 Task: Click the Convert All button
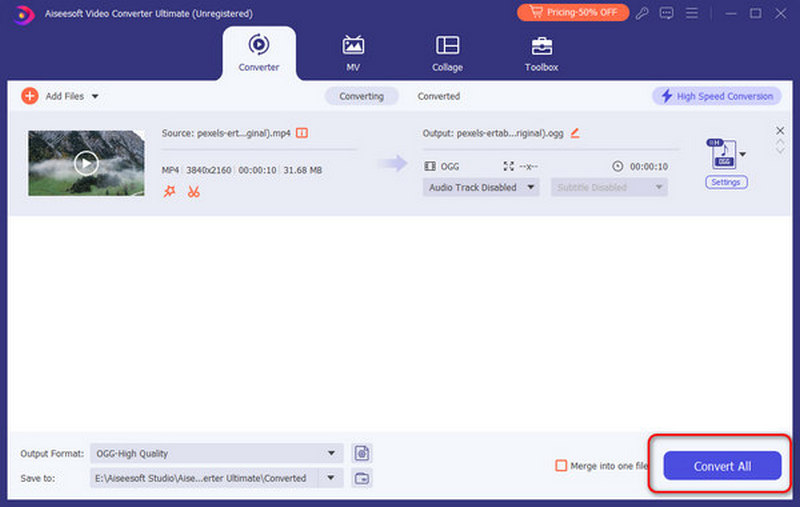[722, 466]
